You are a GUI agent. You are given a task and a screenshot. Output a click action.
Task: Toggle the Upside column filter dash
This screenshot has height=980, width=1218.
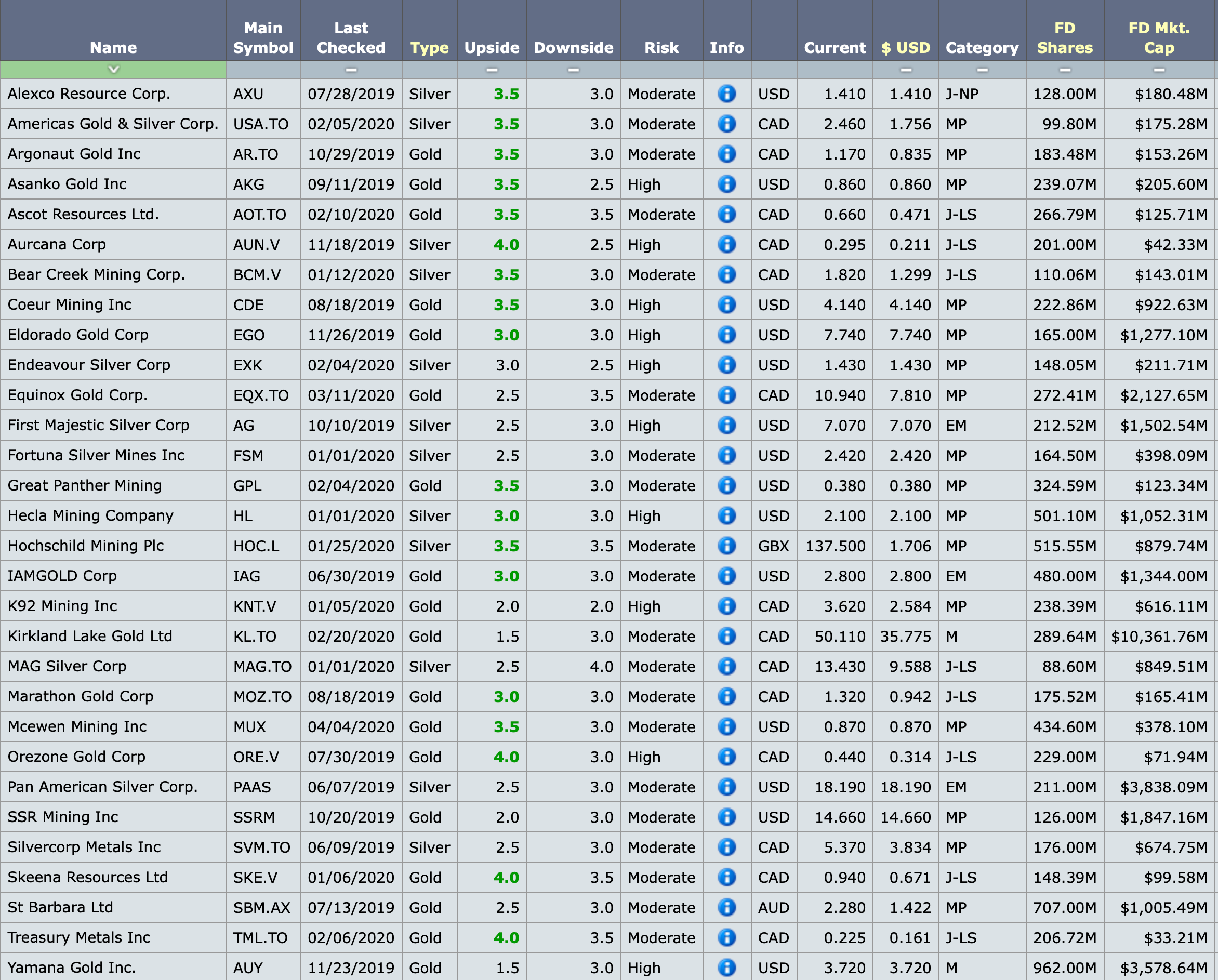tap(492, 70)
